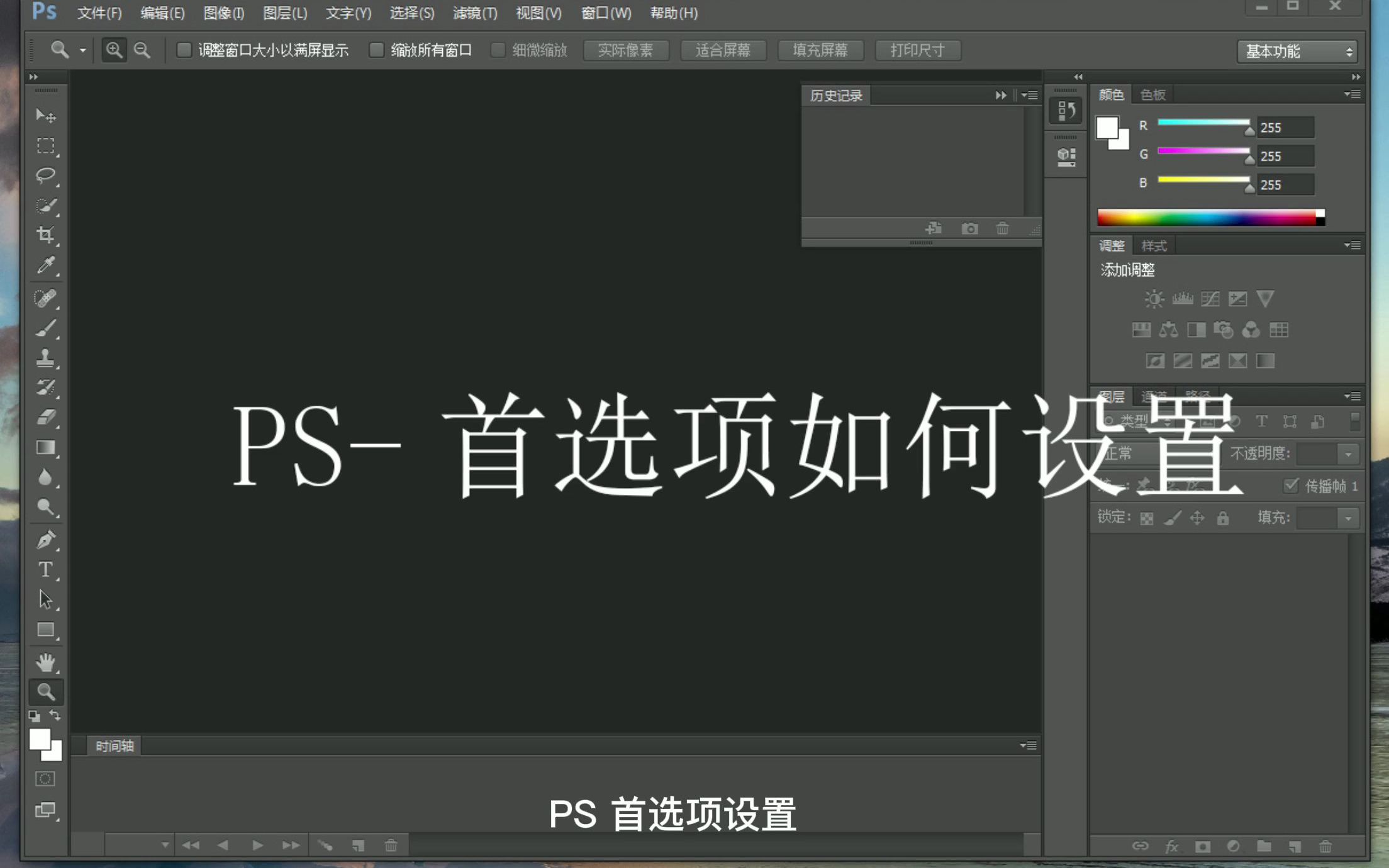This screenshot has width=1389, height=868.
Task: Select the Zoom tool in toolbox
Action: click(45, 692)
